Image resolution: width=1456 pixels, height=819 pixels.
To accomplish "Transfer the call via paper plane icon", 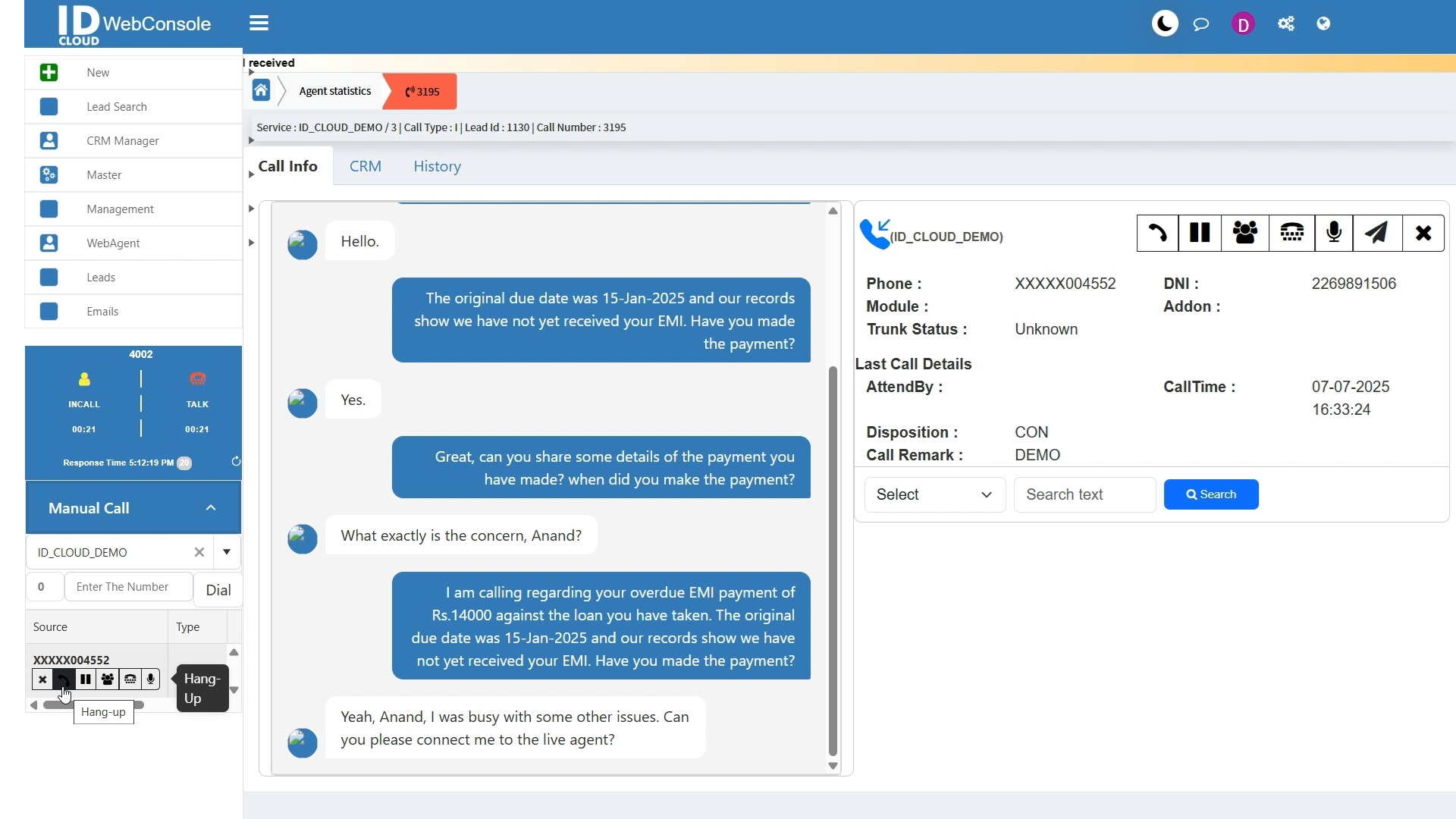I will (1377, 233).
